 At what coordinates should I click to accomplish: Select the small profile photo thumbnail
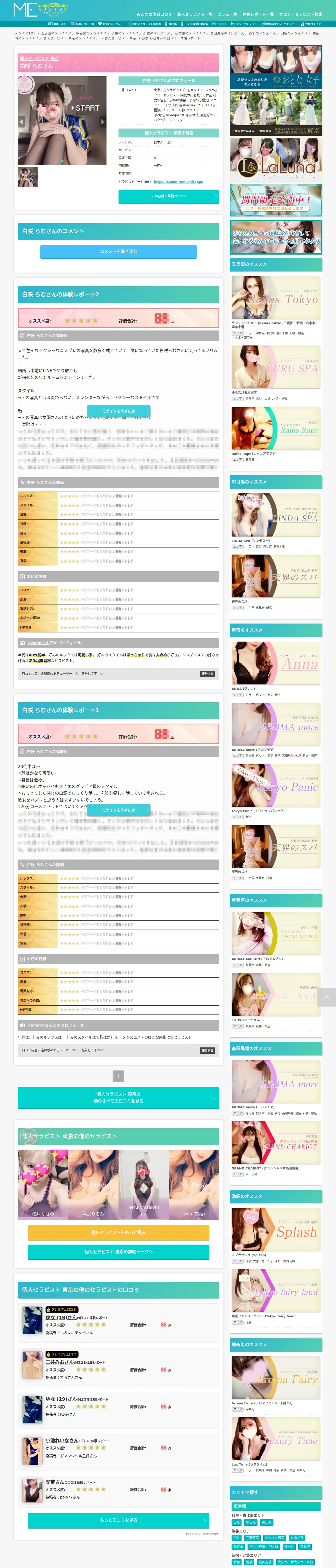[27, 177]
